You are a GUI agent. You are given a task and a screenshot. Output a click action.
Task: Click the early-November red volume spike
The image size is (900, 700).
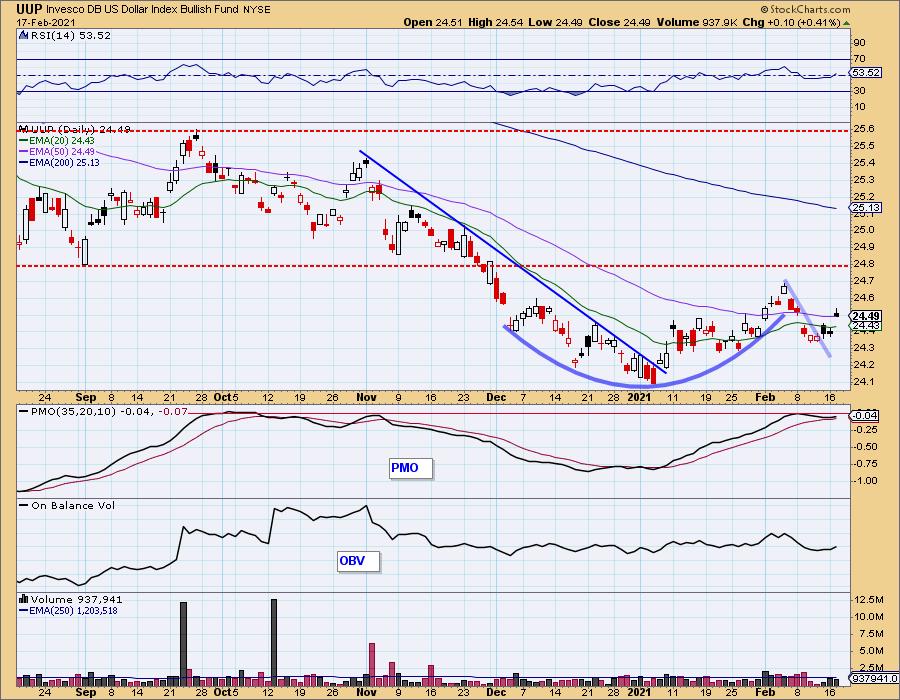[x=372, y=664]
